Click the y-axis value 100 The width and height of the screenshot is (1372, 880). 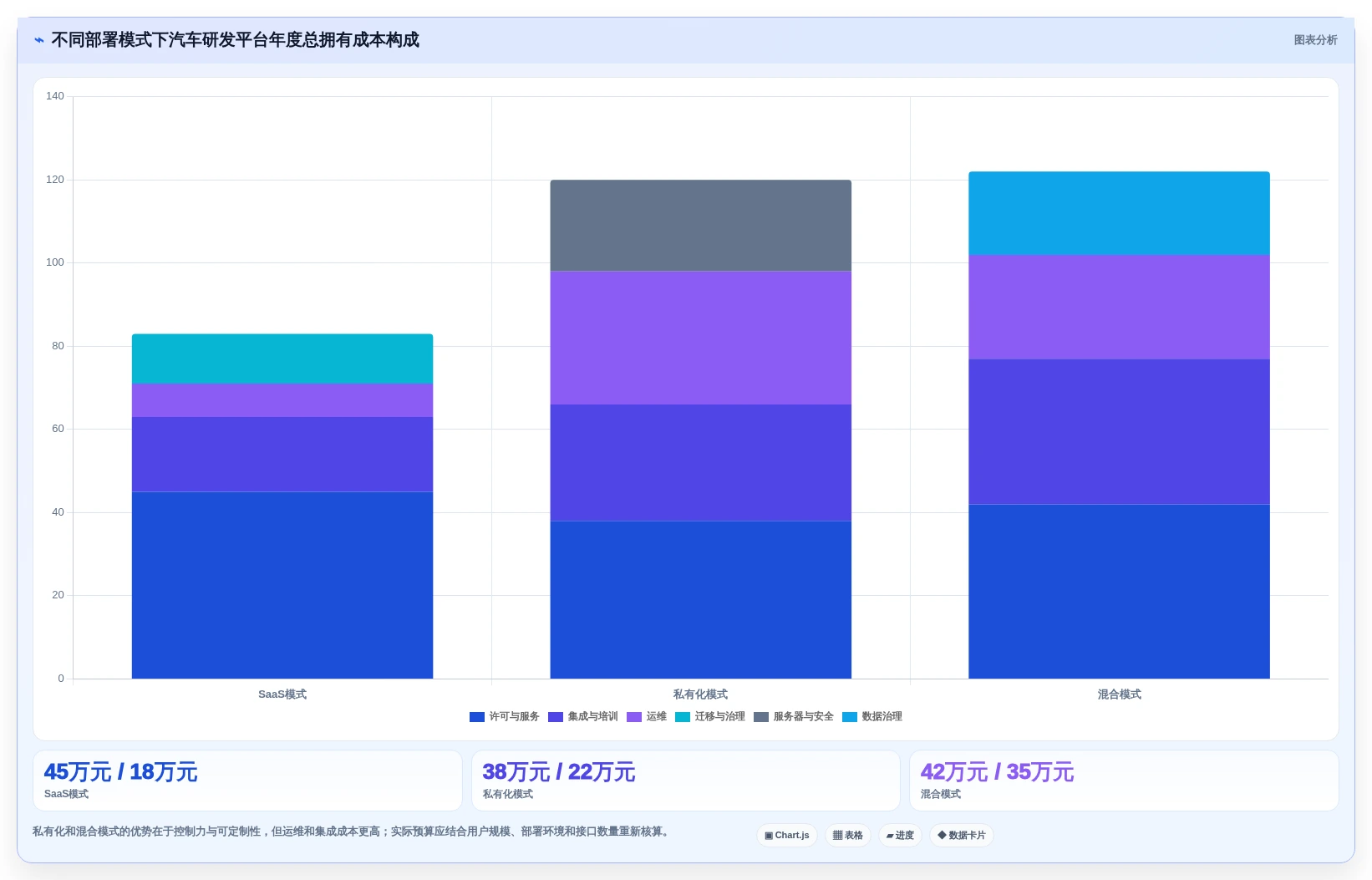click(55, 262)
